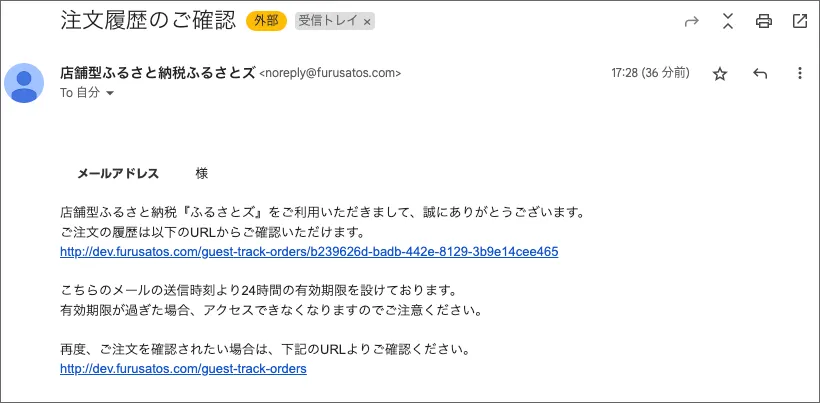Click the curved forward arrow icon beside the subject
Image resolution: width=820 pixels, height=403 pixels.
pos(692,21)
